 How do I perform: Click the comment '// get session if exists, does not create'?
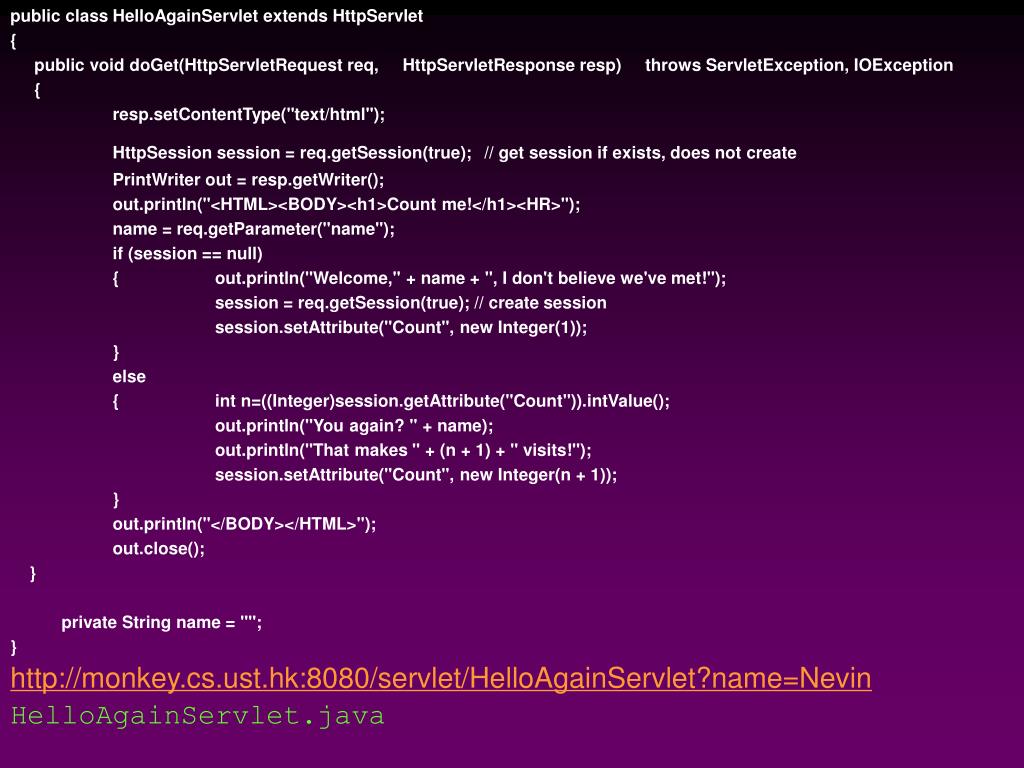640,153
